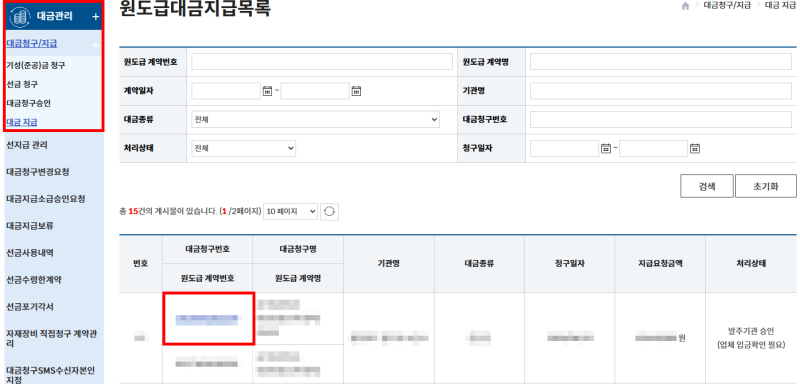Open 대금 지급 menu item
This screenshot has height=384, width=800.
pos(22,122)
